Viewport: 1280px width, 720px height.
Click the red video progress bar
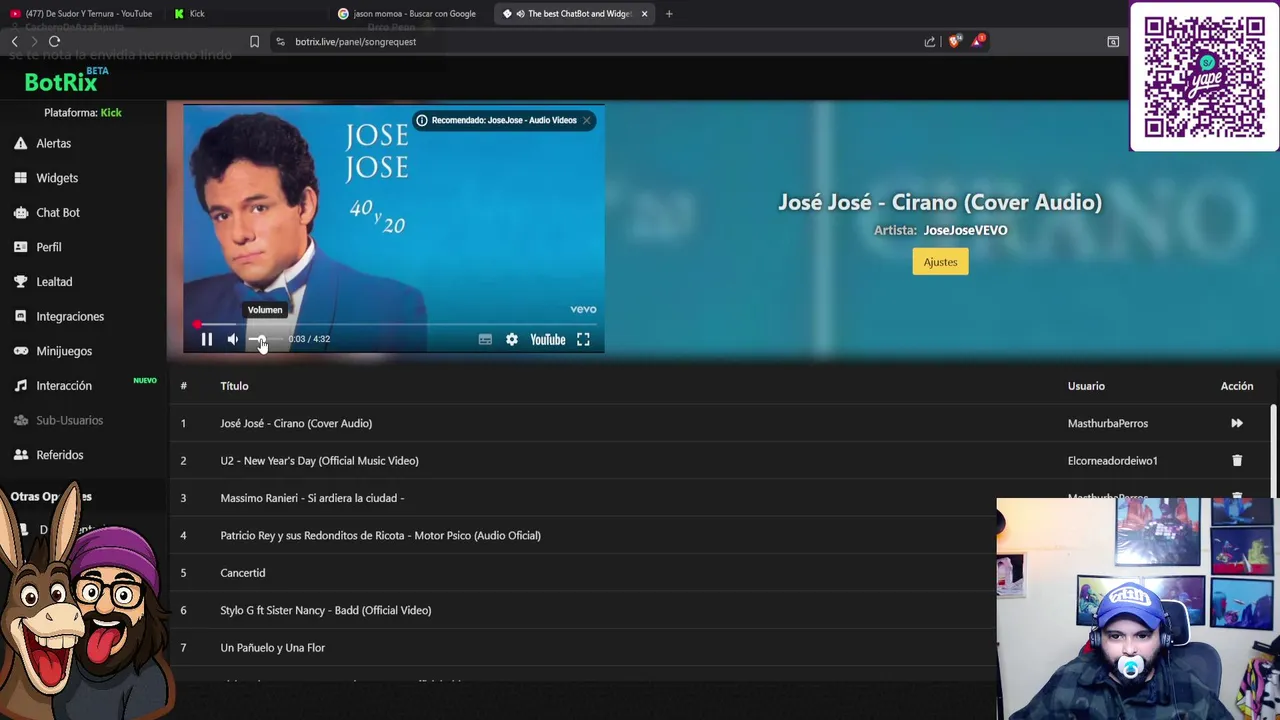[x=394, y=324]
